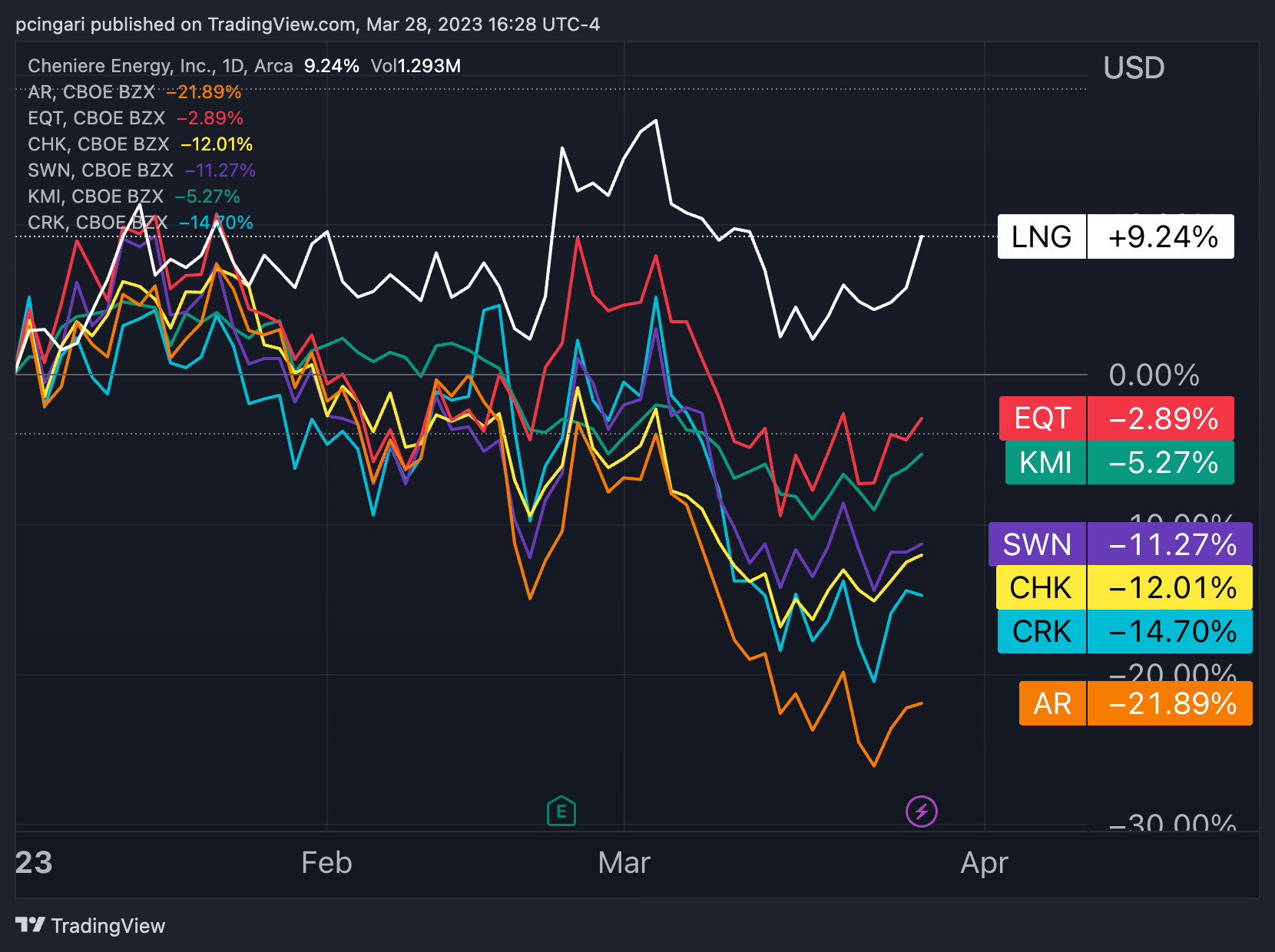Viewport: 1275px width, 952px height.
Task: Select the CHK ticker label
Action: tap(1041, 587)
